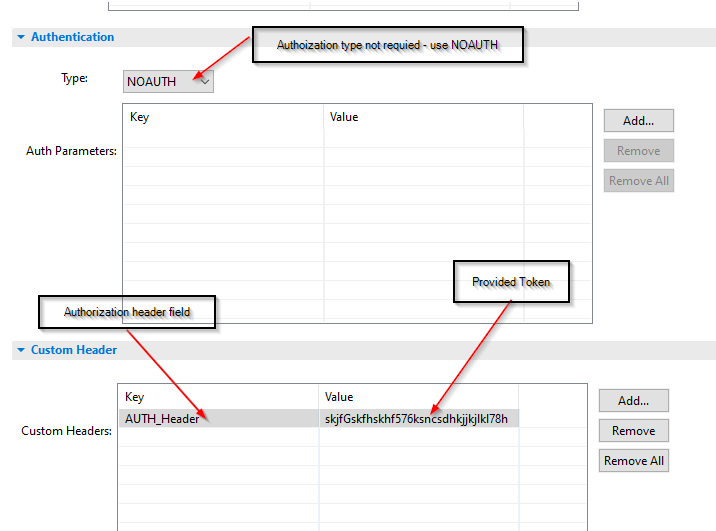Collapse the Authentication section triangle
Screen dimensions: 716x531
point(20,37)
